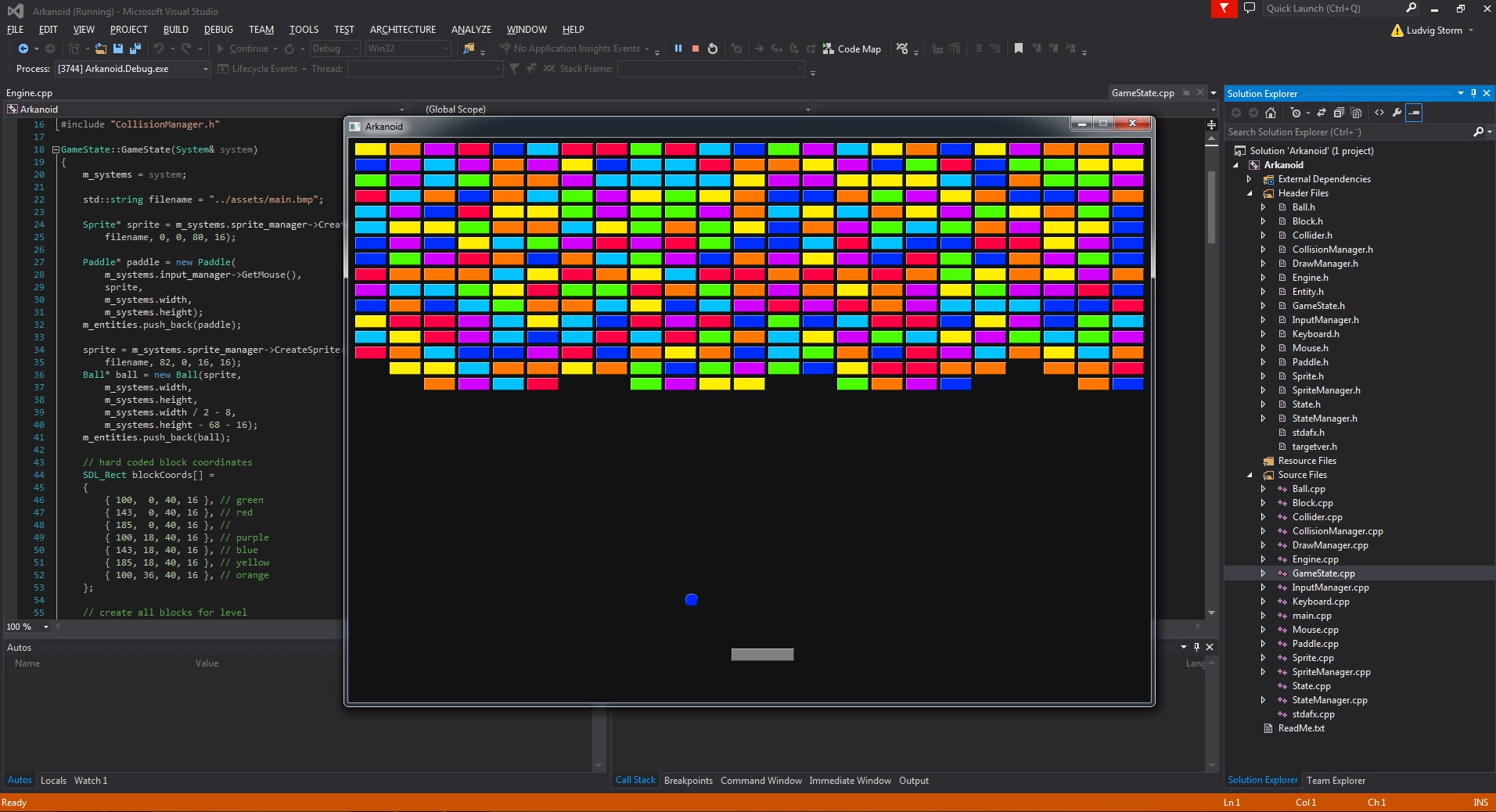Close the GameState.cpp tab
This screenshot has height=812, width=1496.
click(1199, 93)
